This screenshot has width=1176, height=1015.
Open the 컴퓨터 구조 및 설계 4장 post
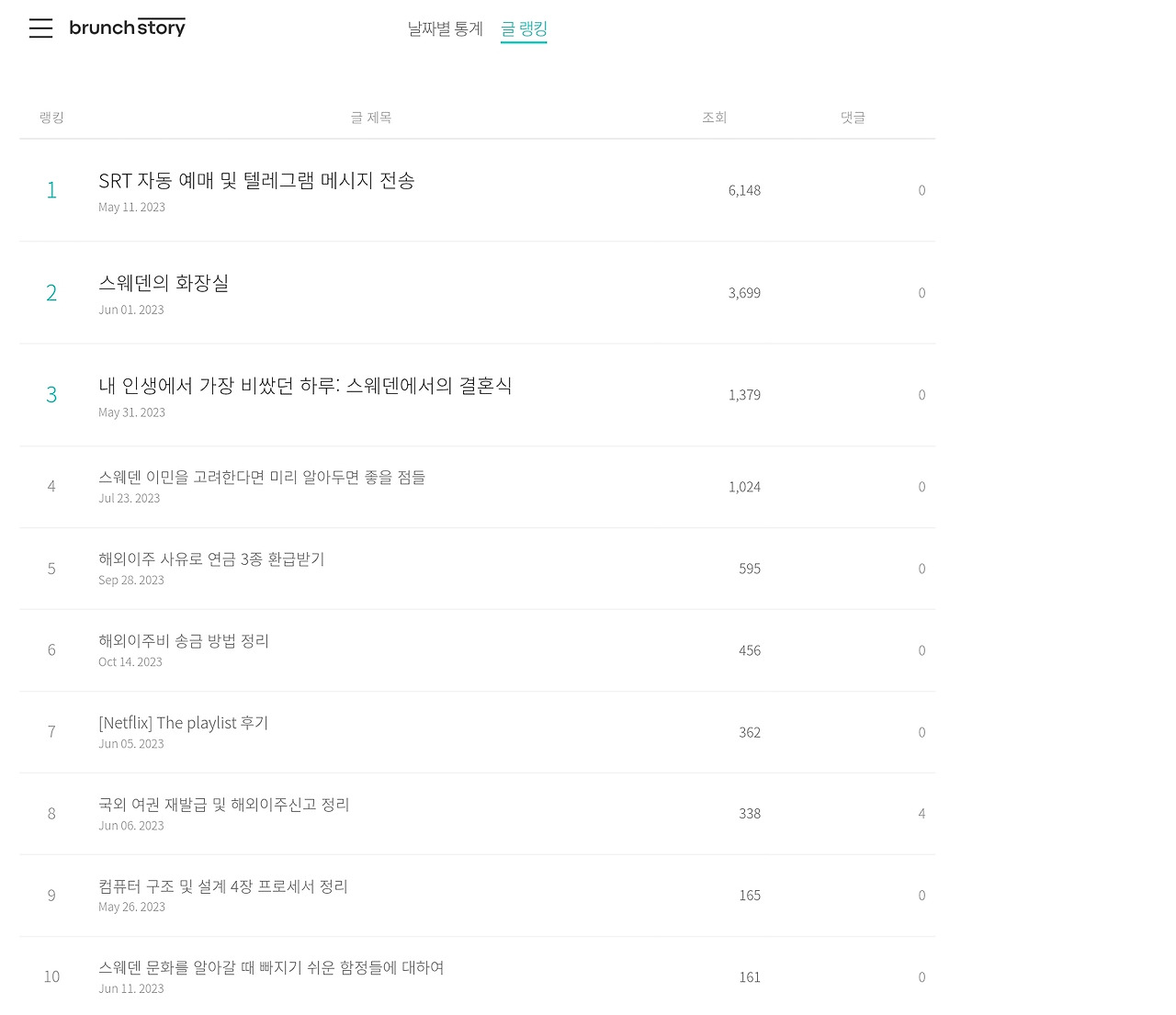(223, 885)
